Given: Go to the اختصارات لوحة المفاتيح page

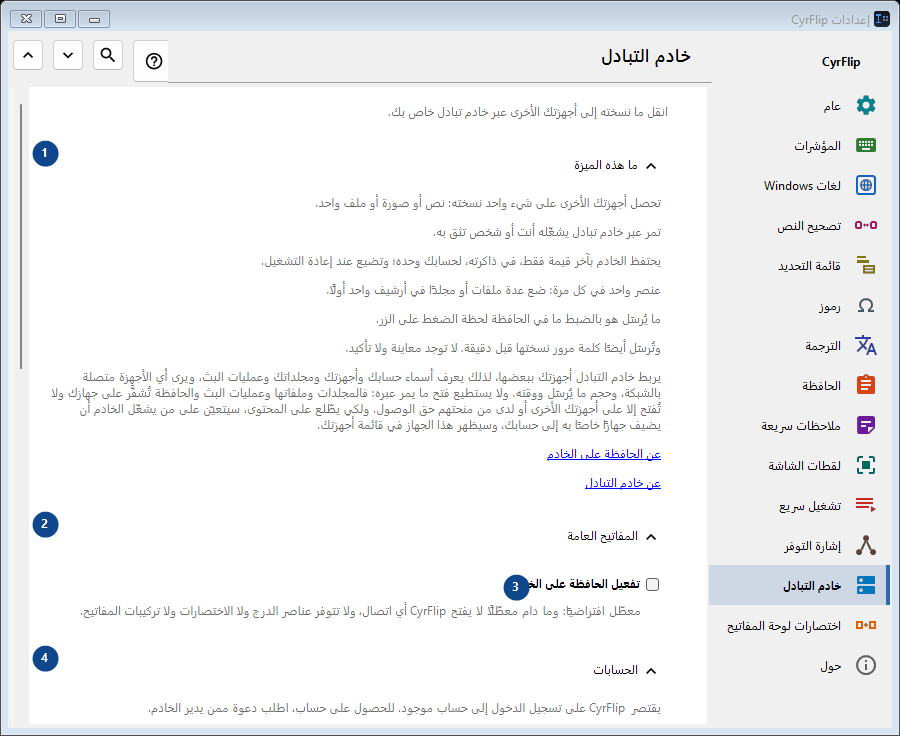Looking at the screenshot, I should tap(798, 625).
